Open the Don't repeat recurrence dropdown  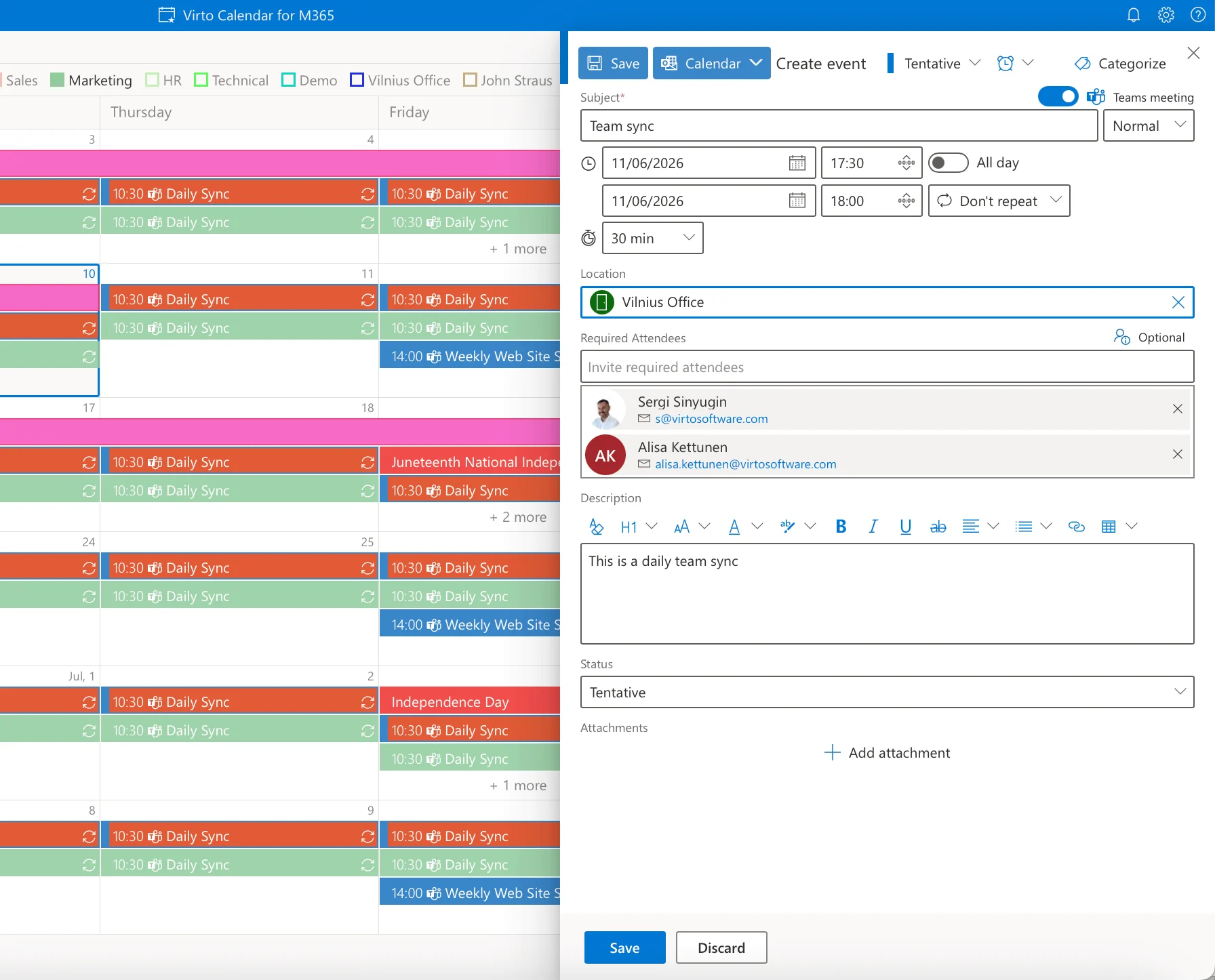click(999, 201)
